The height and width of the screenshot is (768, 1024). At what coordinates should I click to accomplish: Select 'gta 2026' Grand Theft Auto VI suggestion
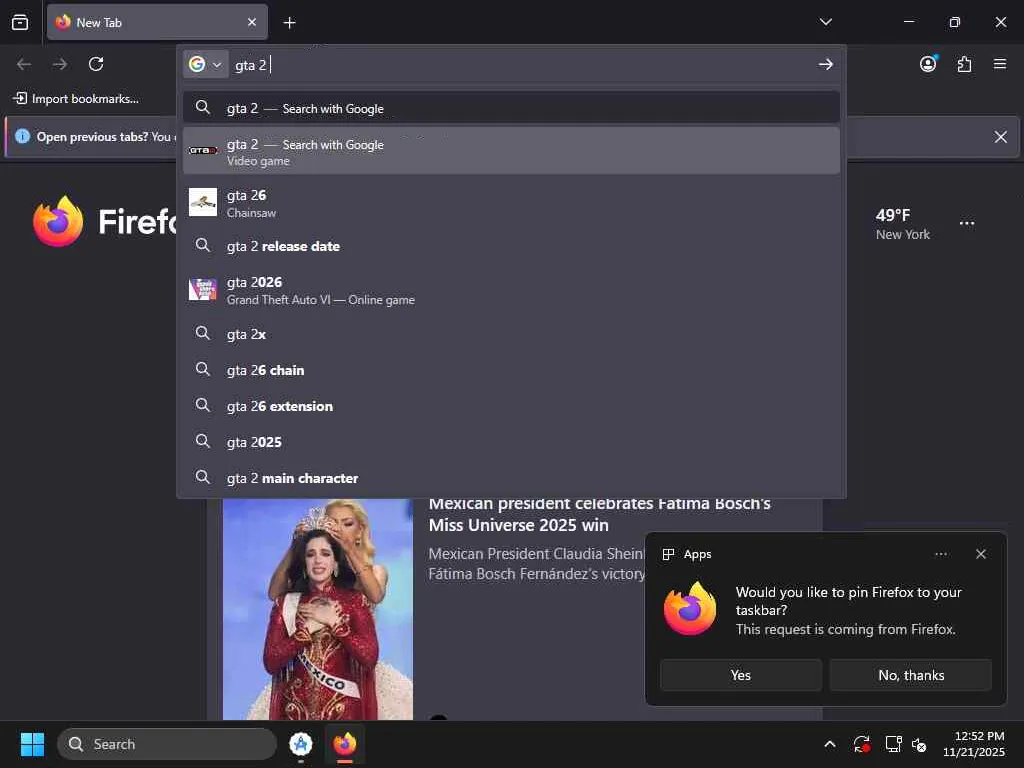pyautogui.click(x=511, y=290)
